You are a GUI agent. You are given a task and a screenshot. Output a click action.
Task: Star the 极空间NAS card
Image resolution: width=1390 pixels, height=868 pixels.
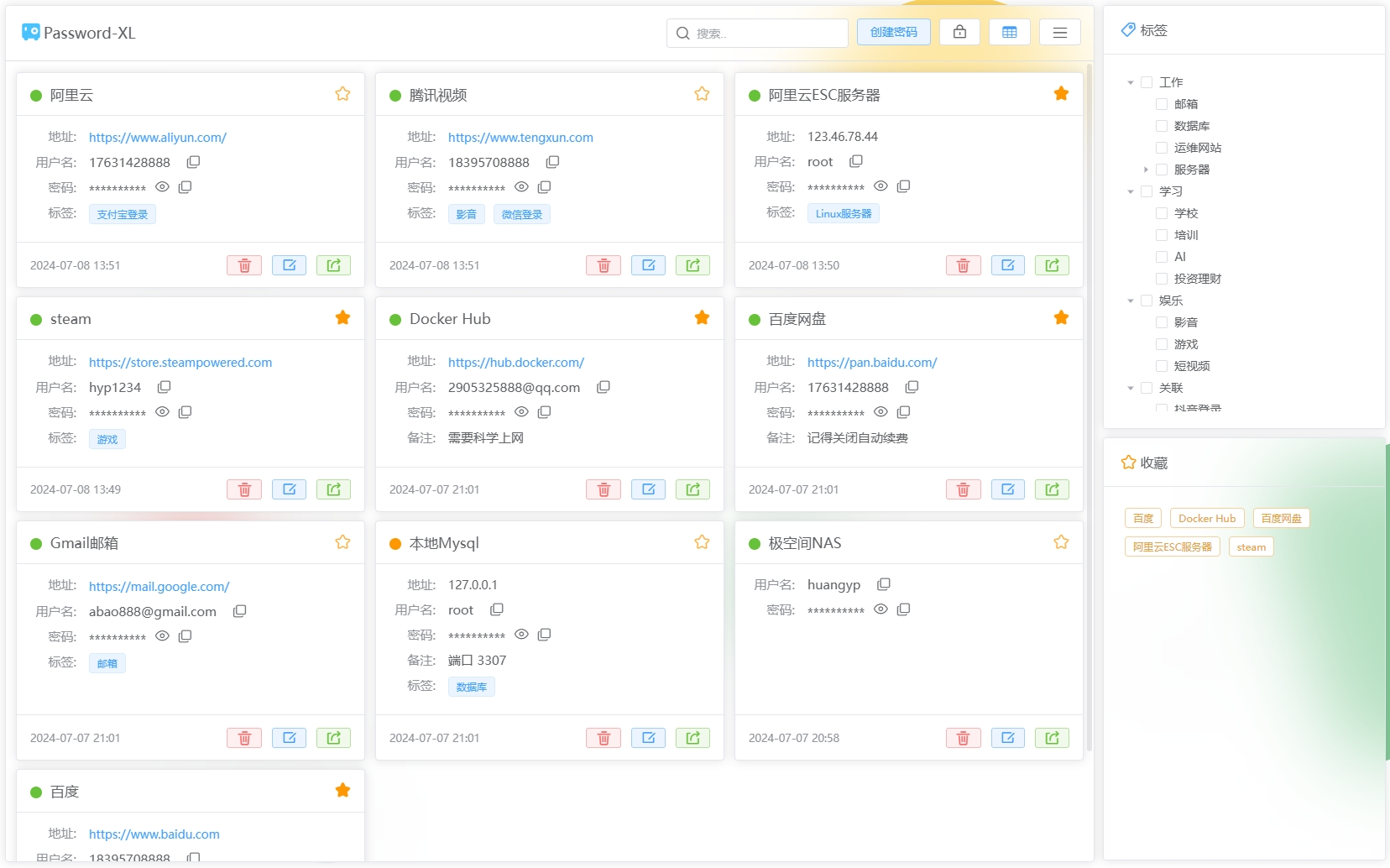(1061, 542)
